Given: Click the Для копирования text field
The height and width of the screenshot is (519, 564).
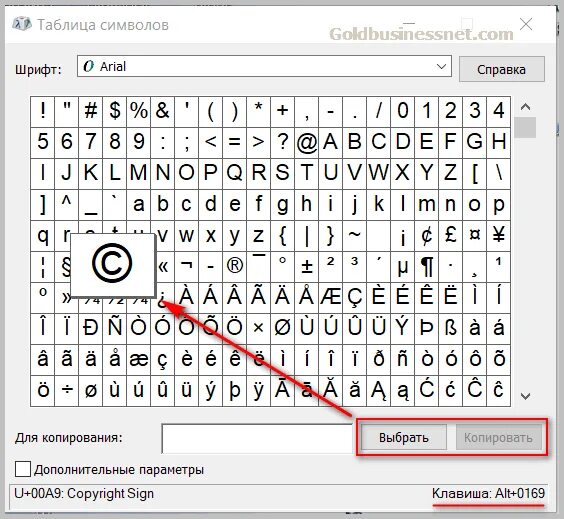Looking at the screenshot, I should (x=257, y=438).
